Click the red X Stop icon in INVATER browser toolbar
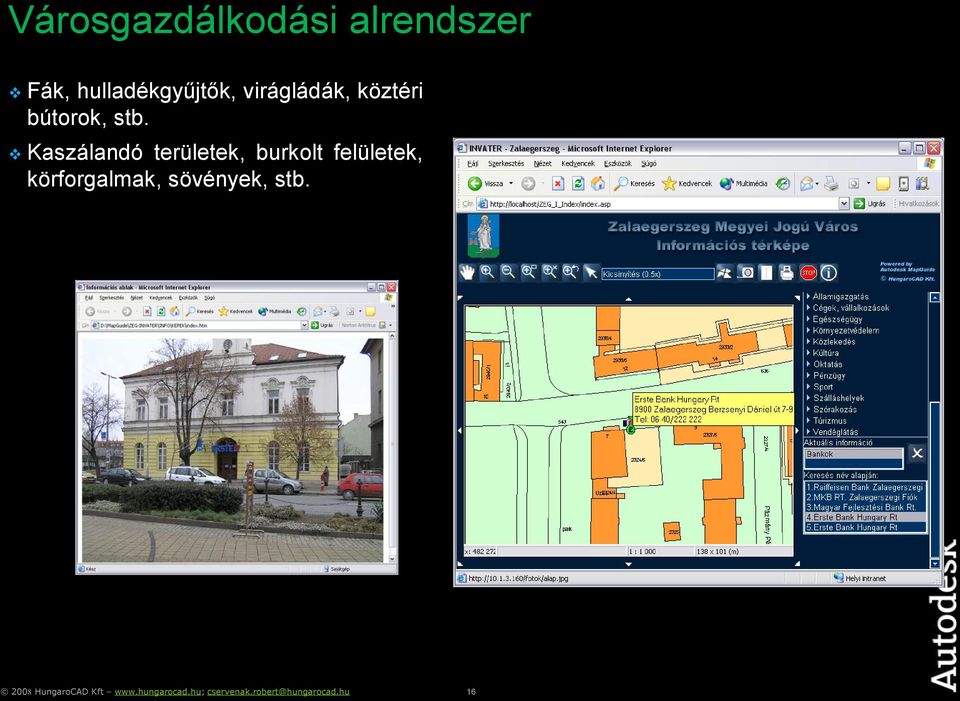Viewport: 960px width, 701px height. click(x=557, y=184)
